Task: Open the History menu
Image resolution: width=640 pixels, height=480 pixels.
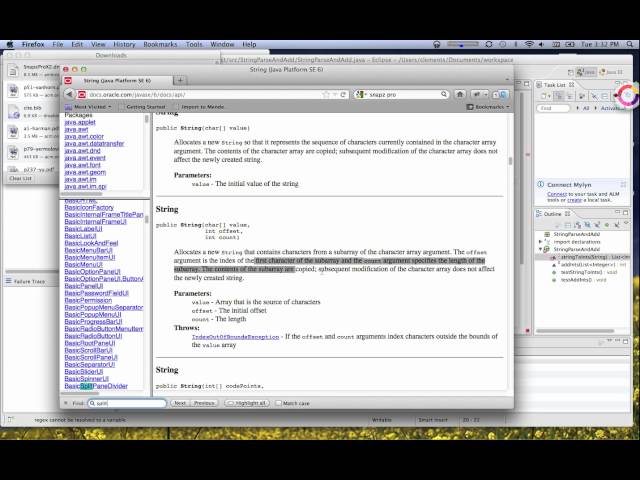Action: [x=124, y=44]
